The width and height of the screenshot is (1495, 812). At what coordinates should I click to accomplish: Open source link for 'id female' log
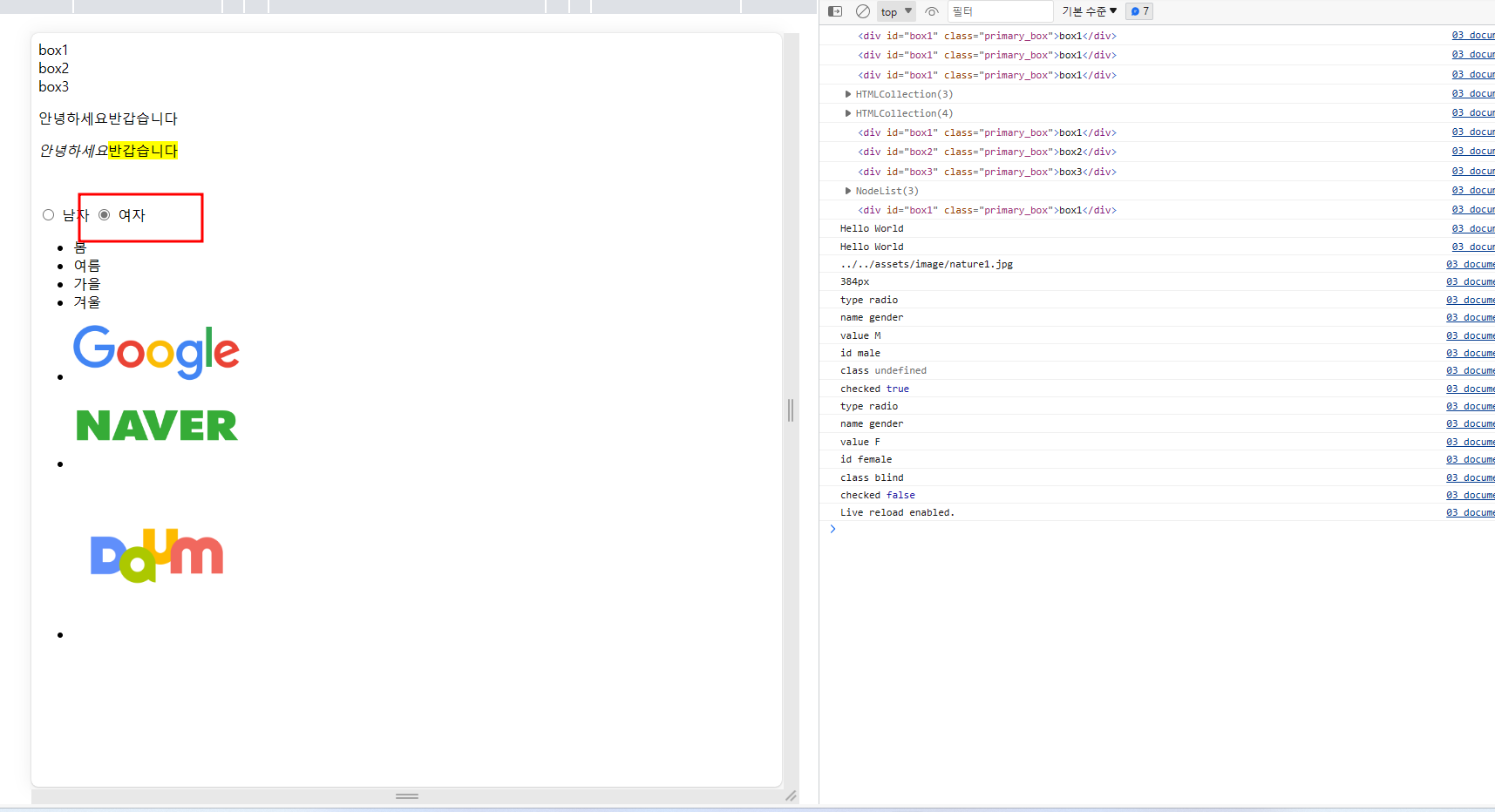[1471, 459]
